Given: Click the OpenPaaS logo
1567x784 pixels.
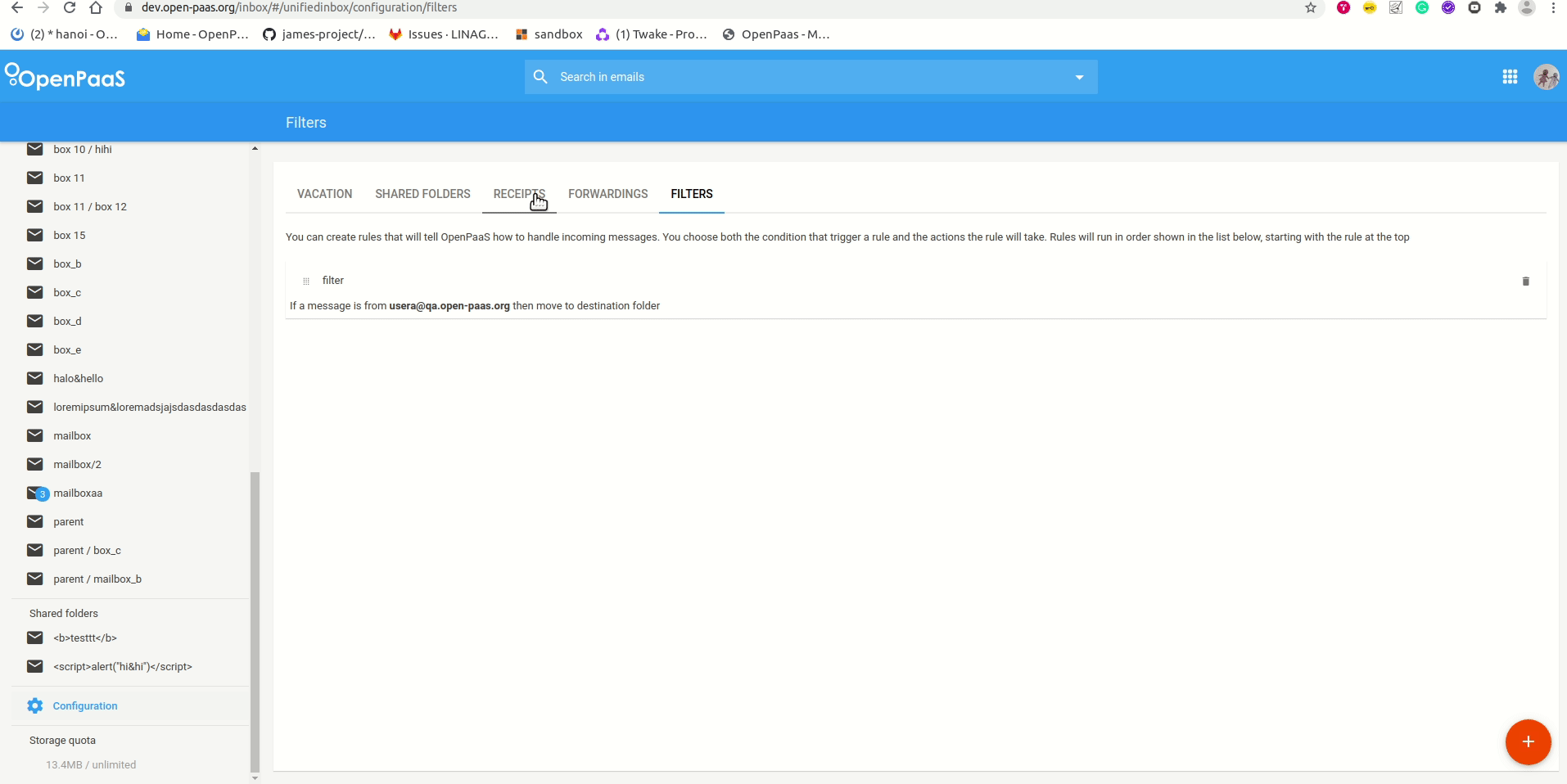Looking at the screenshot, I should pyautogui.click(x=65, y=76).
